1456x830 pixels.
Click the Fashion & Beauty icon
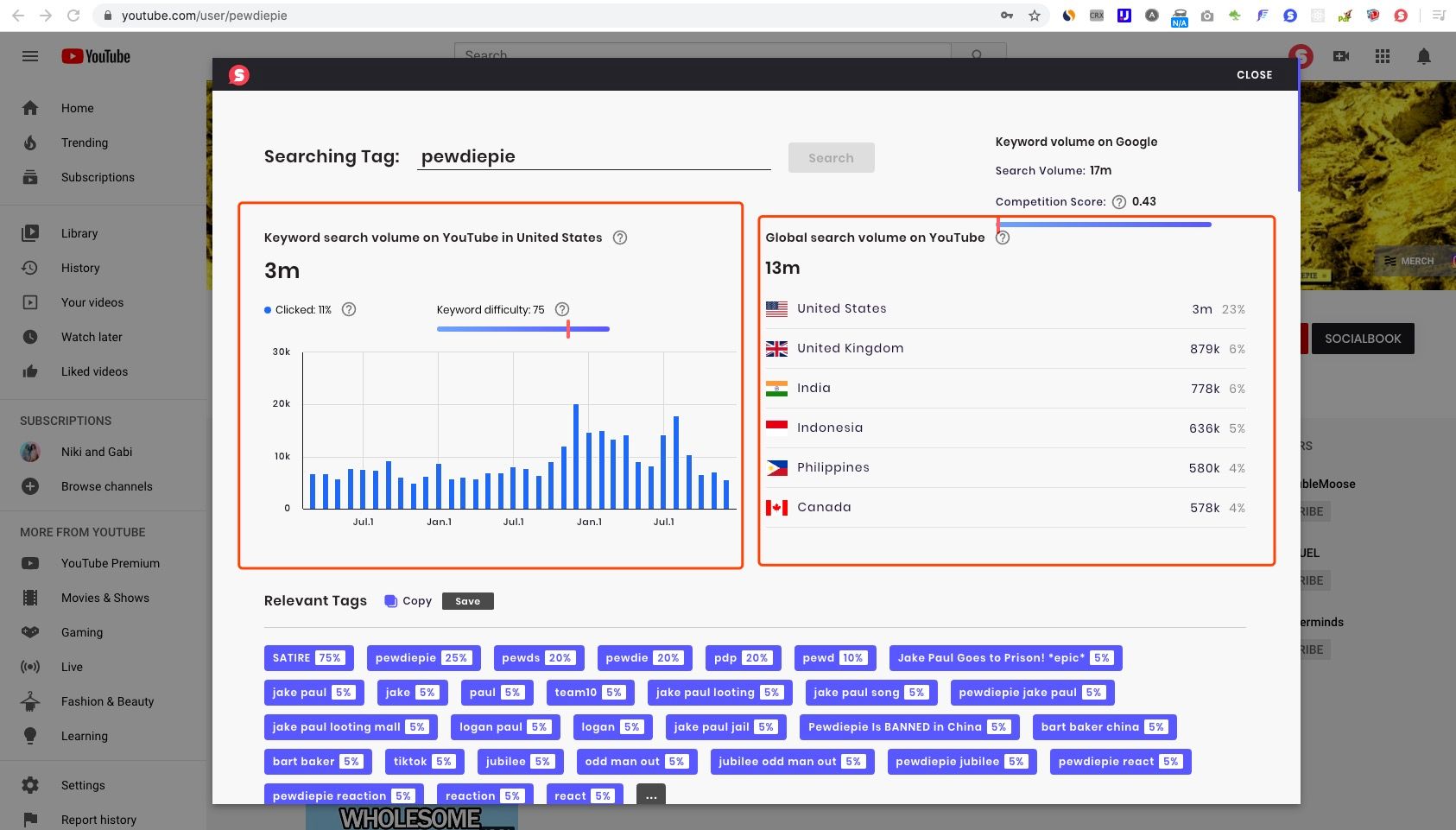point(30,701)
